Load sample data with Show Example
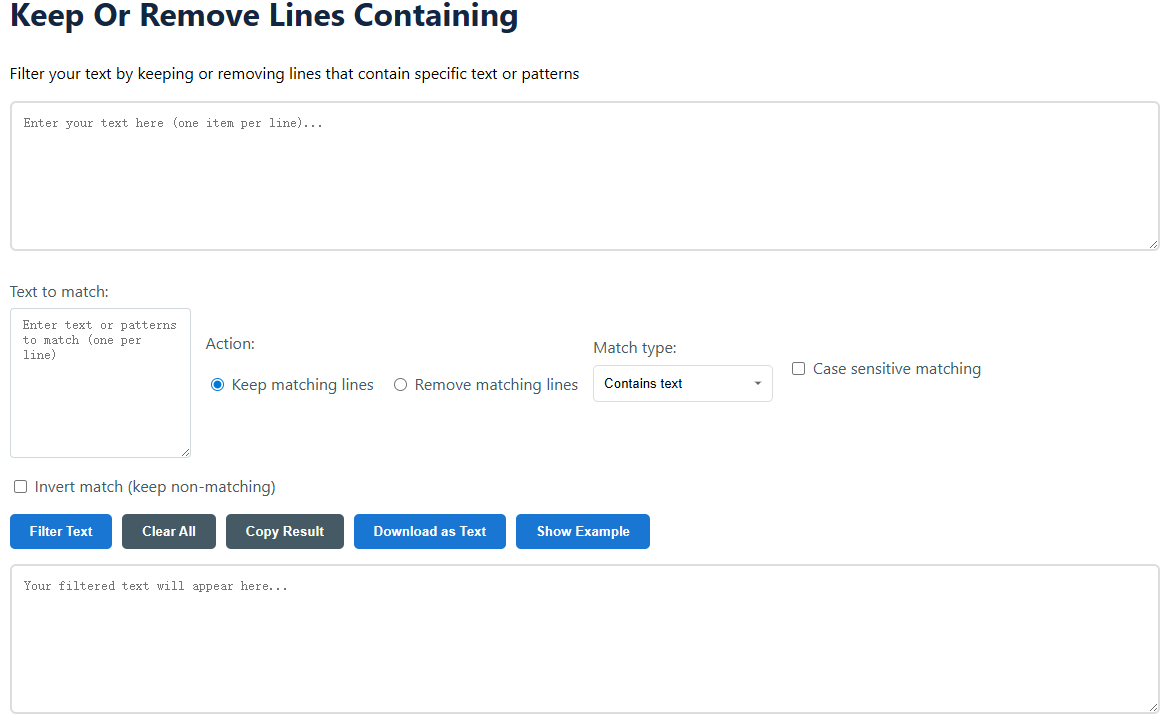 pyautogui.click(x=583, y=532)
